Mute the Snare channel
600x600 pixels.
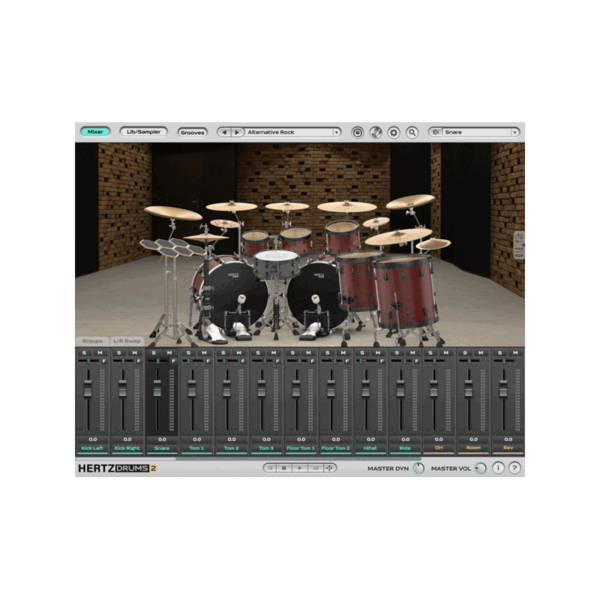click(170, 353)
